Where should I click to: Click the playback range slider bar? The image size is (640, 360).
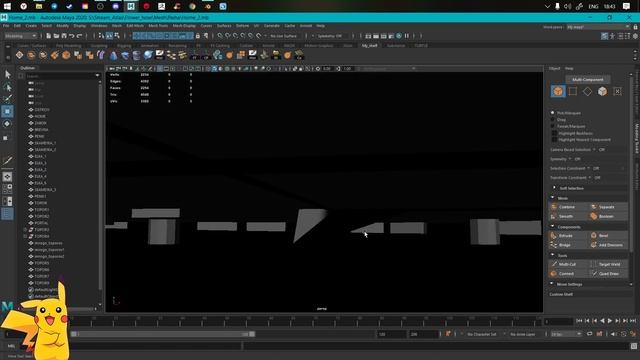click(163, 334)
